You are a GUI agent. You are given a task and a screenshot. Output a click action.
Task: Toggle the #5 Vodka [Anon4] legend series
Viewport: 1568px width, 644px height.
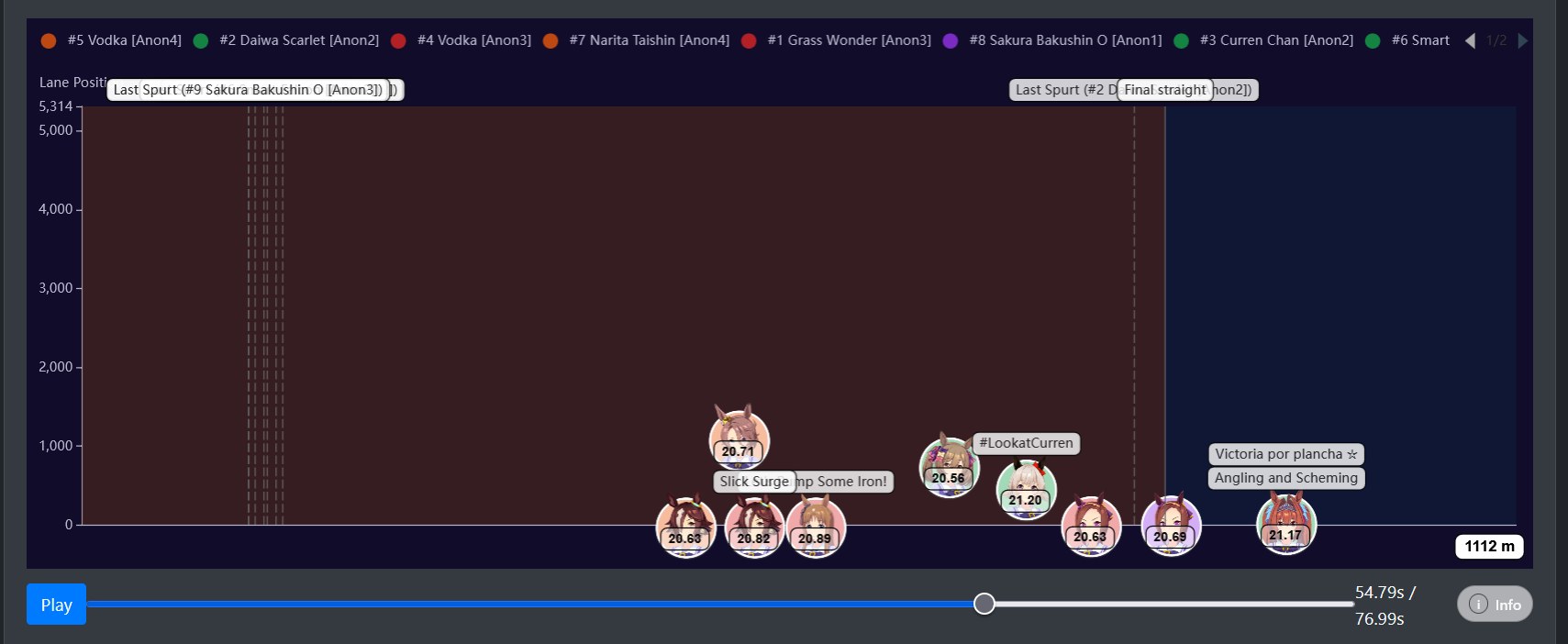111,40
